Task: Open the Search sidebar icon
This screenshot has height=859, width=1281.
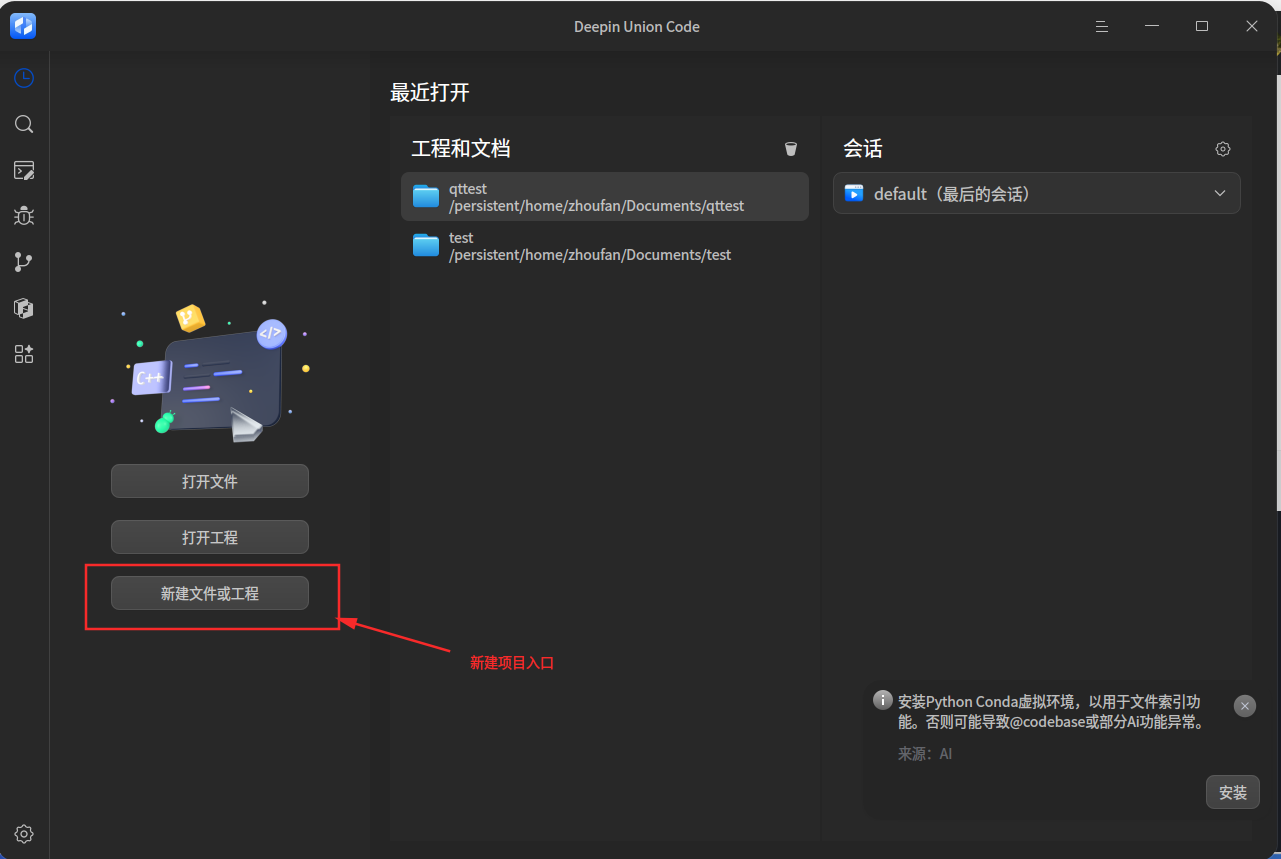Action: pyautogui.click(x=24, y=124)
